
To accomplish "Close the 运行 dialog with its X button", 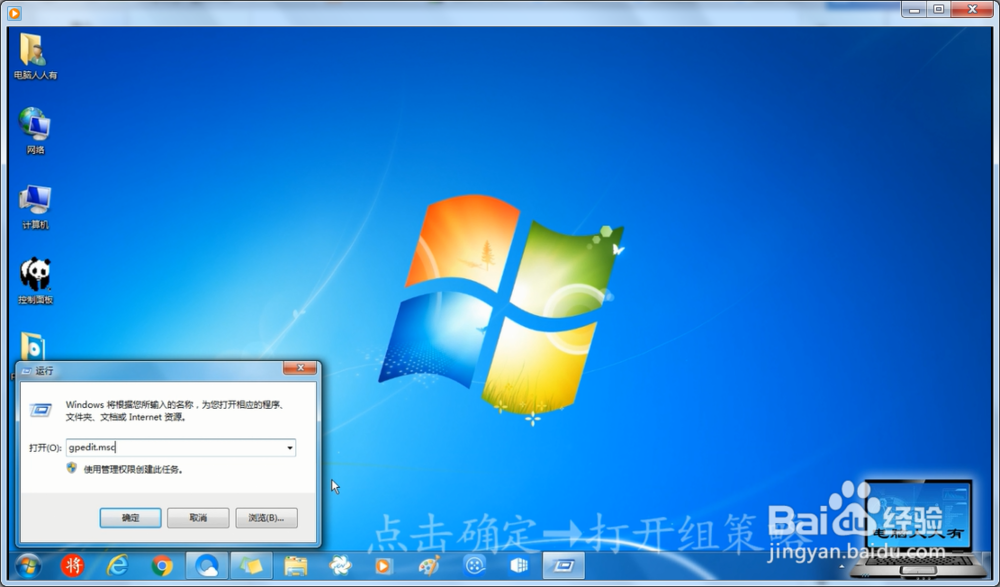I will [300, 368].
